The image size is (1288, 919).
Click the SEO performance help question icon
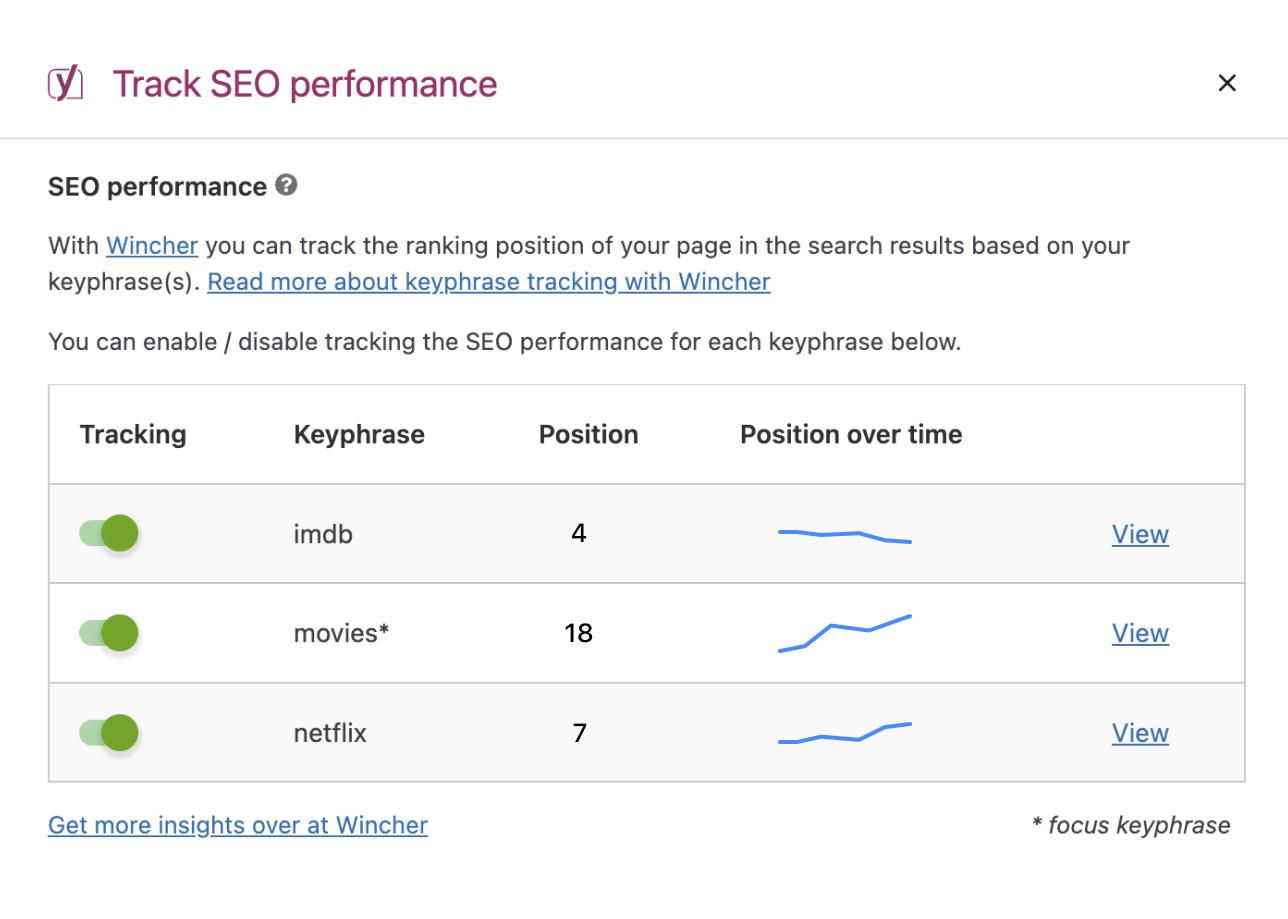click(x=286, y=185)
